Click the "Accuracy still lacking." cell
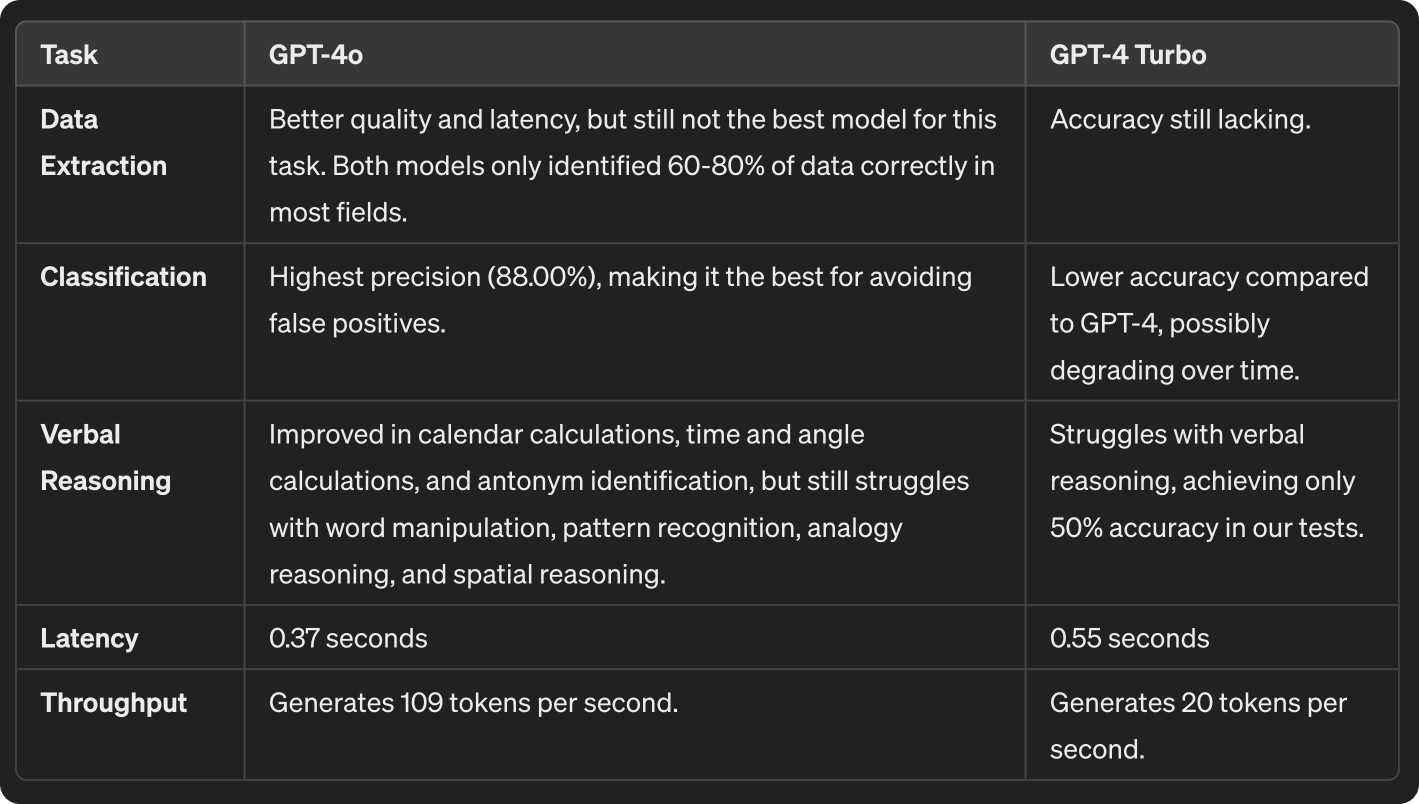 click(x=1179, y=120)
